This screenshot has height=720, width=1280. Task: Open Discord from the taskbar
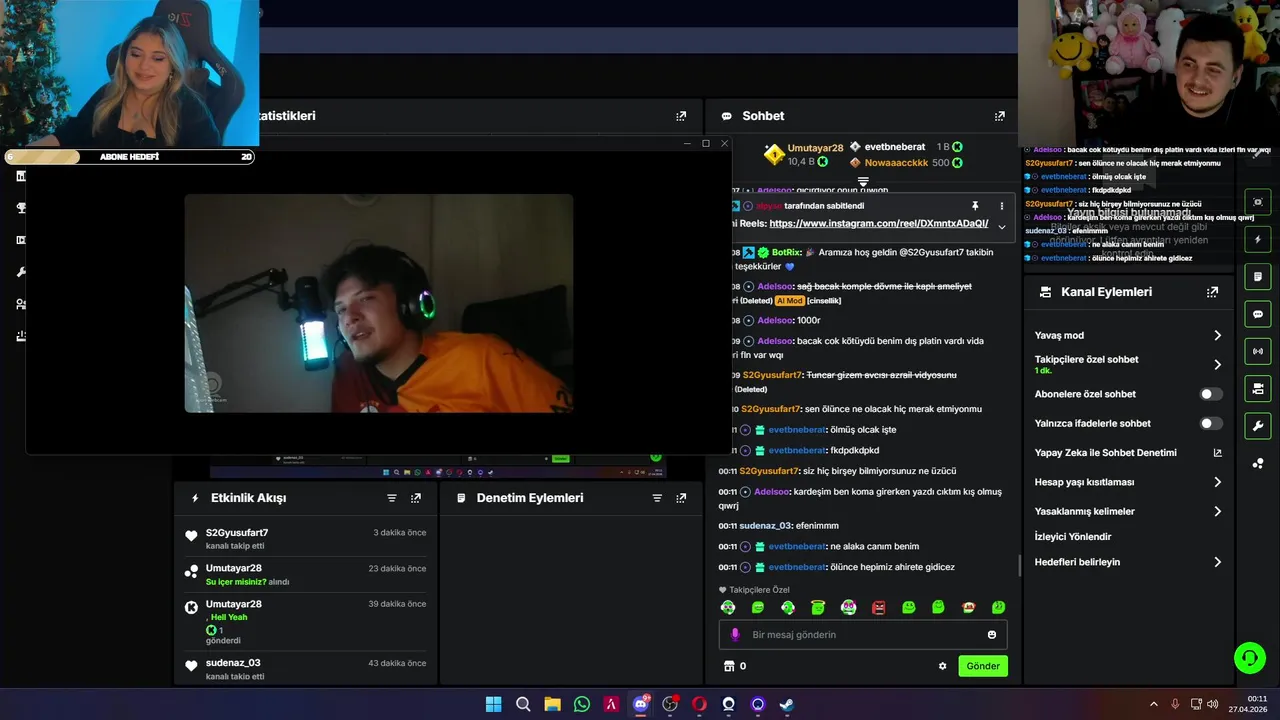point(640,704)
